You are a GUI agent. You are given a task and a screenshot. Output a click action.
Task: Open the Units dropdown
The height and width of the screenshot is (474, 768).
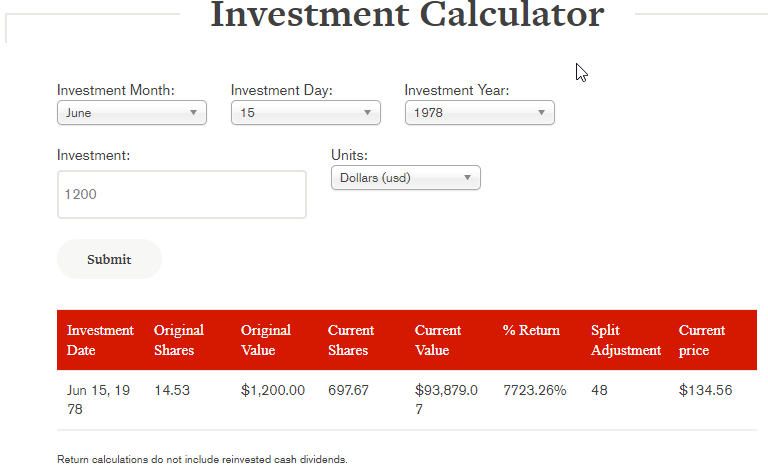405,178
